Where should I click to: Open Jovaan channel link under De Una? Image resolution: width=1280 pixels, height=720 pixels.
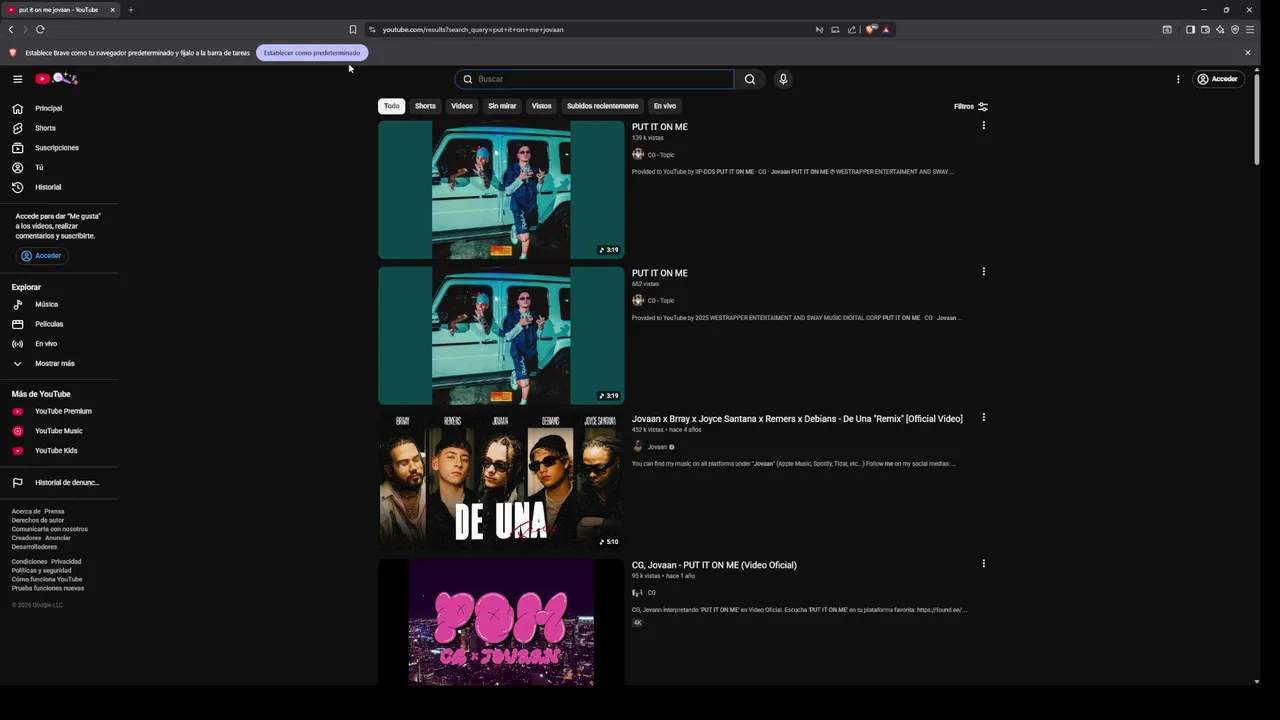(657, 447)
